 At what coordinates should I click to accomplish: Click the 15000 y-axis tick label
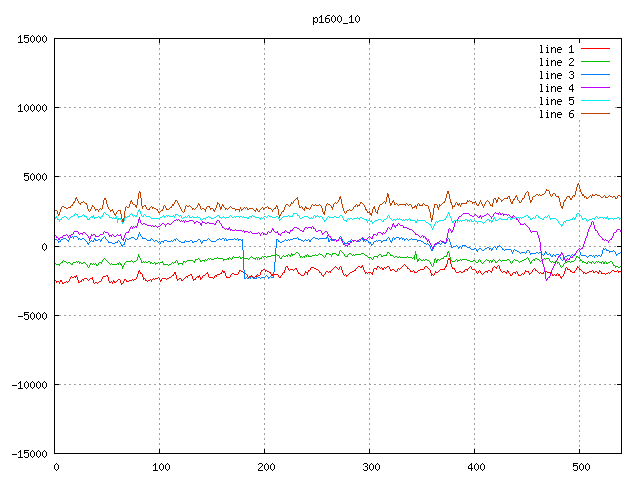tap(32, 39)
